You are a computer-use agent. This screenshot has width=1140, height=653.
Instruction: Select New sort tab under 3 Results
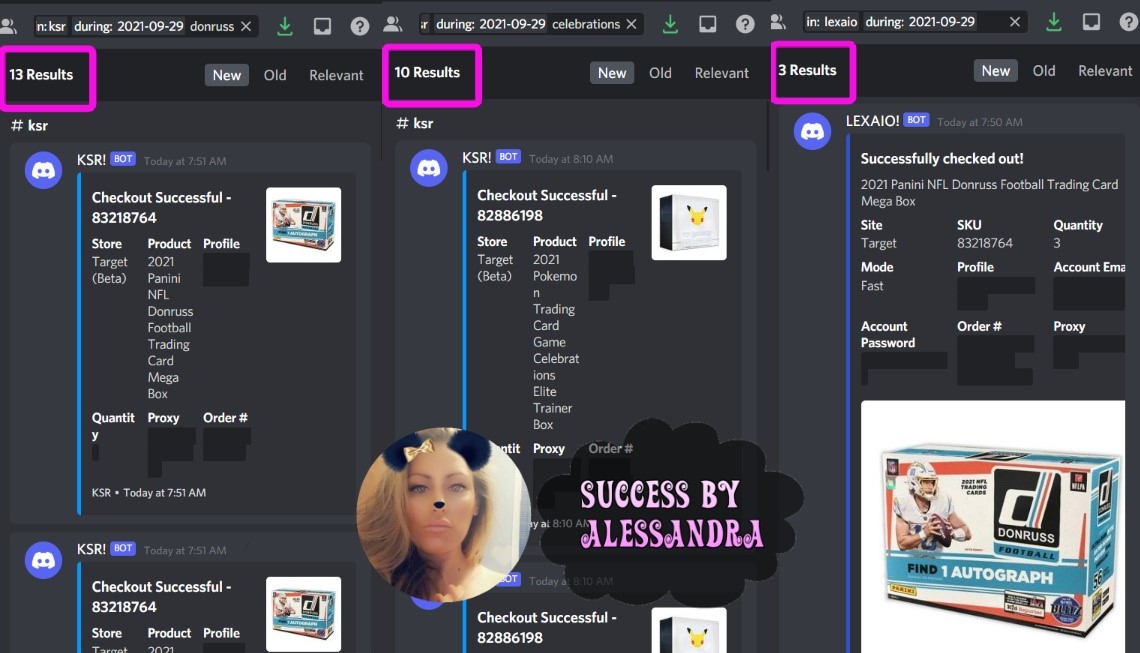point(995,71)
